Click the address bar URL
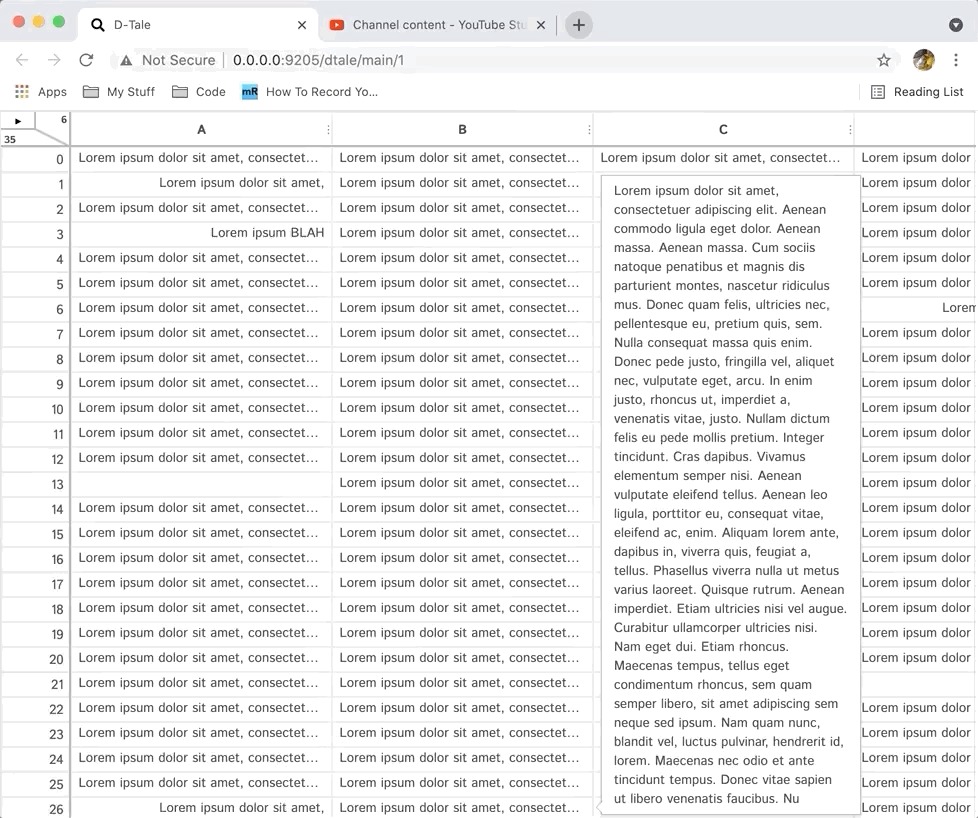The width and height of the screenshot is (978, 818). (318, 61)
